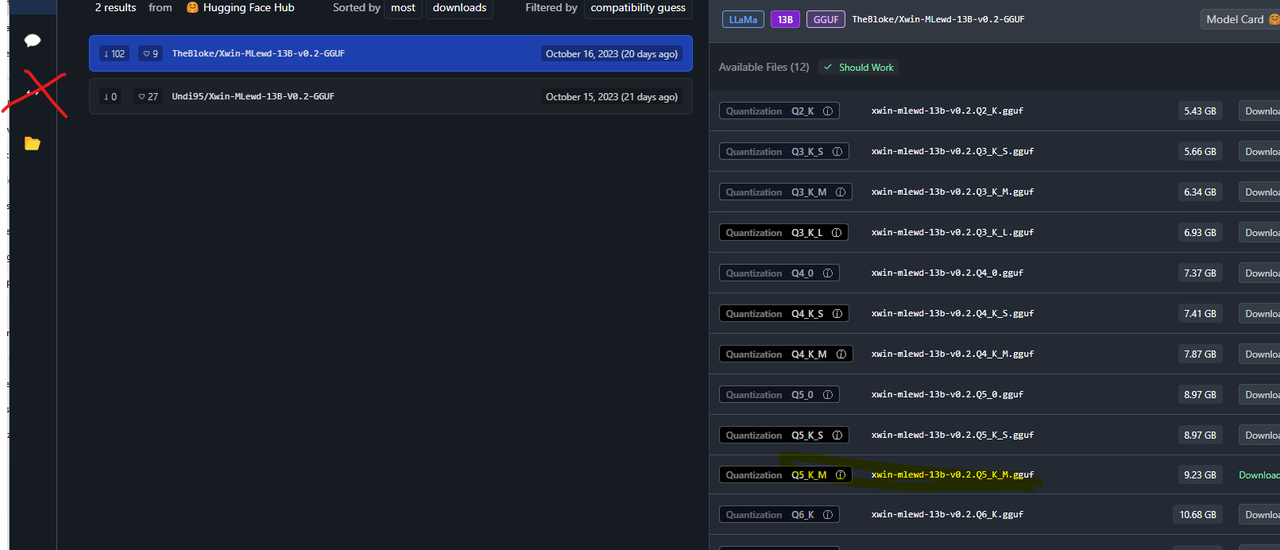Click the 13B parameter size tag
The image size is (1280, 550).
785,19
